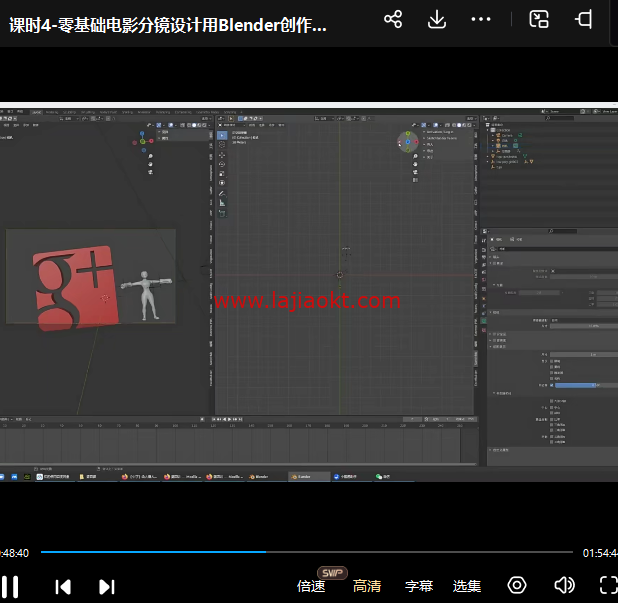Toggle the camera view icon in the right viewport
618x603 pixels.
[x=415, y=172]
